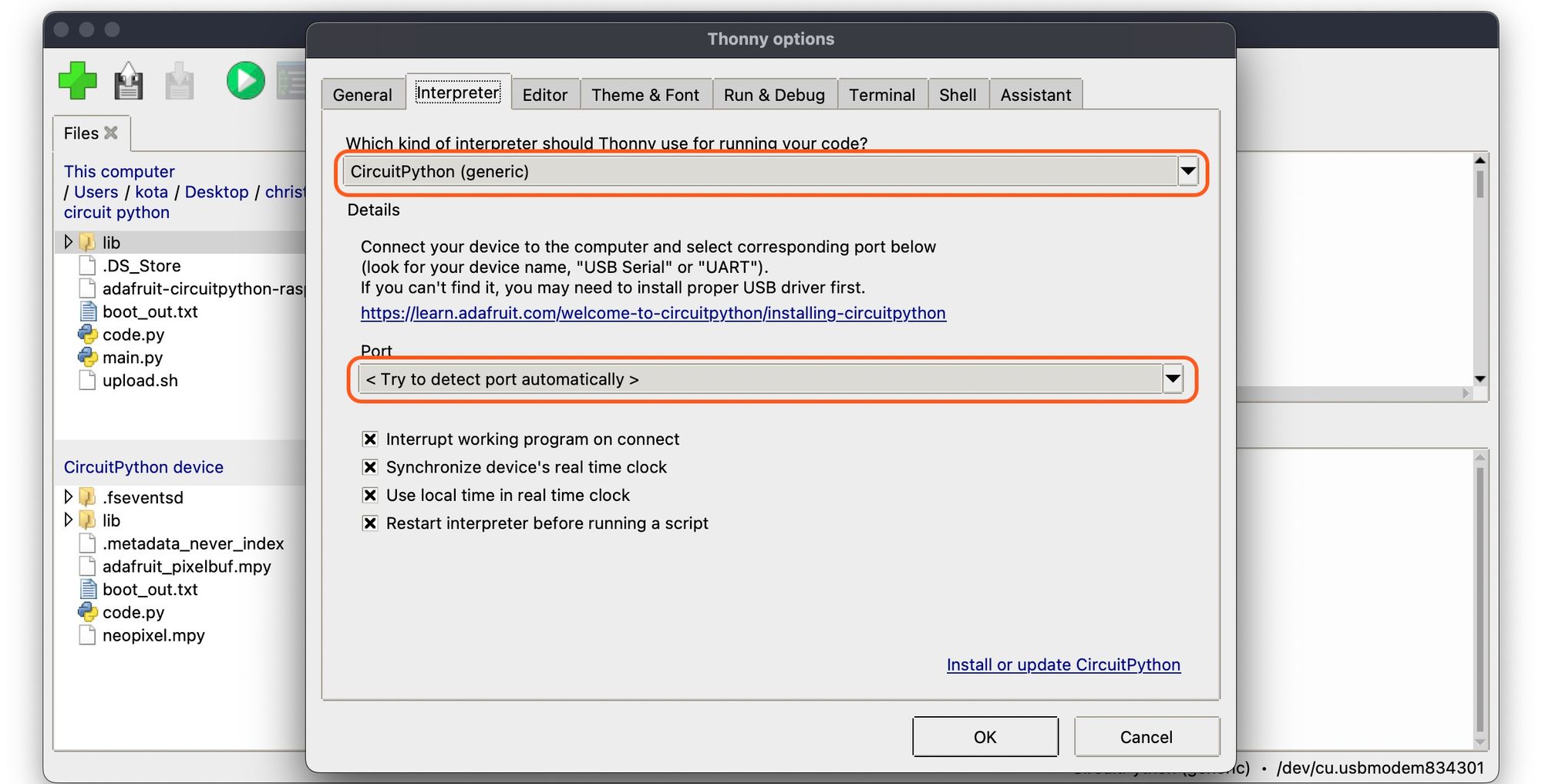Close the Files panel tab
This screenshot has height=784, width=1542.
tap(111, 133)
